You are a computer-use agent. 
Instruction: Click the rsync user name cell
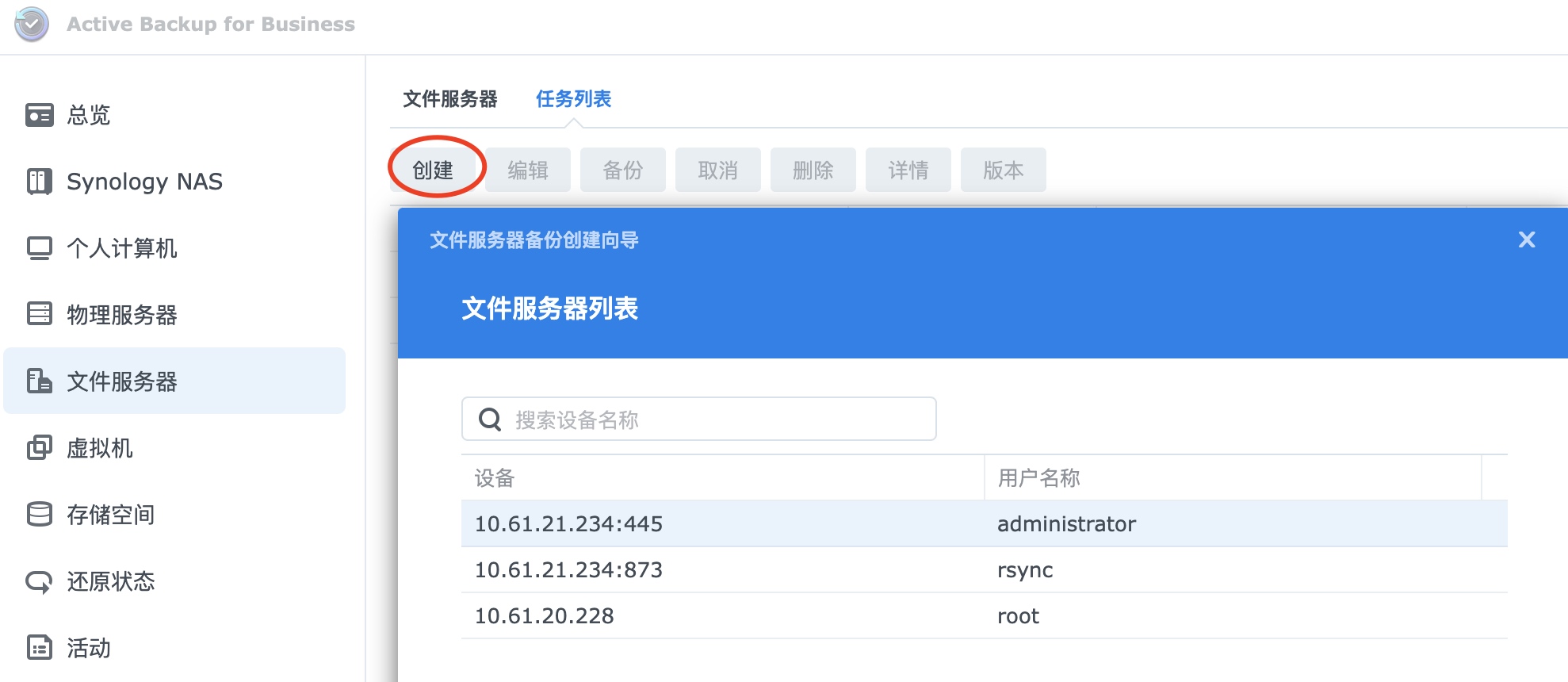[x=1025, y=570]
